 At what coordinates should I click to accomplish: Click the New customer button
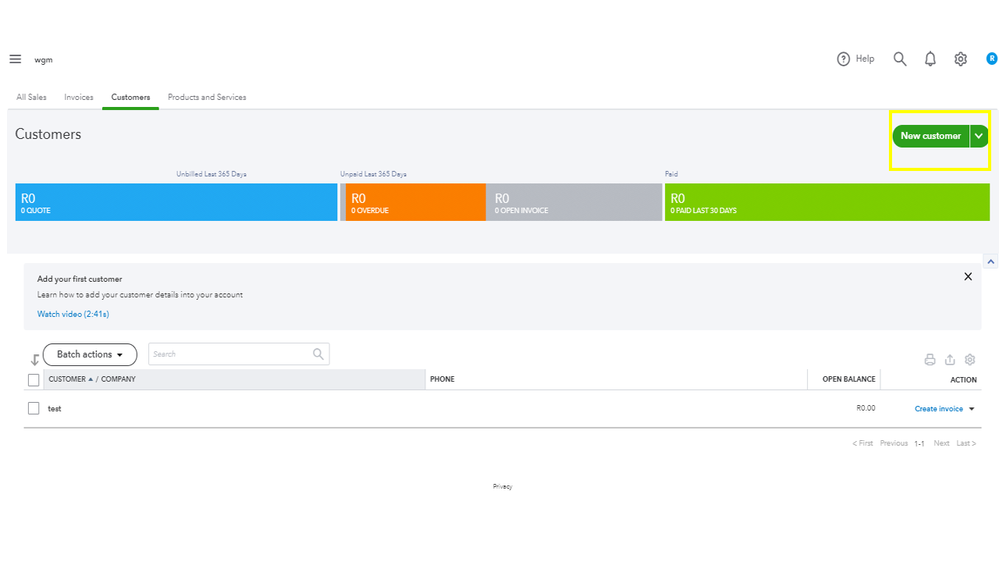point(931,136)
